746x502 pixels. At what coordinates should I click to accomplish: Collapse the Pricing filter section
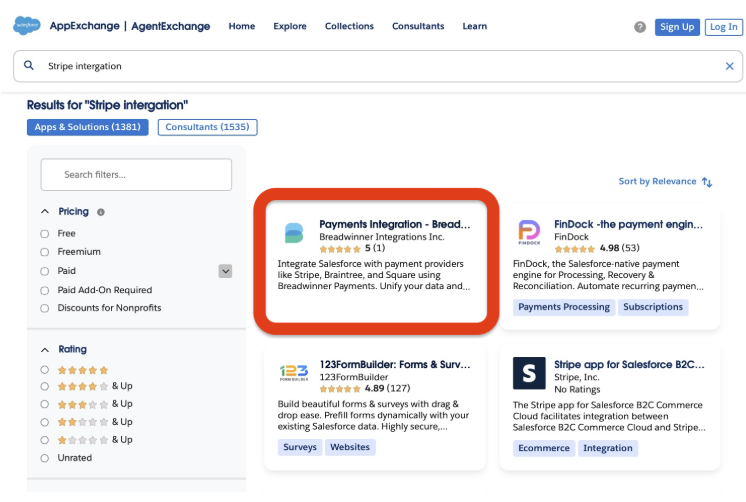[45, 211]
